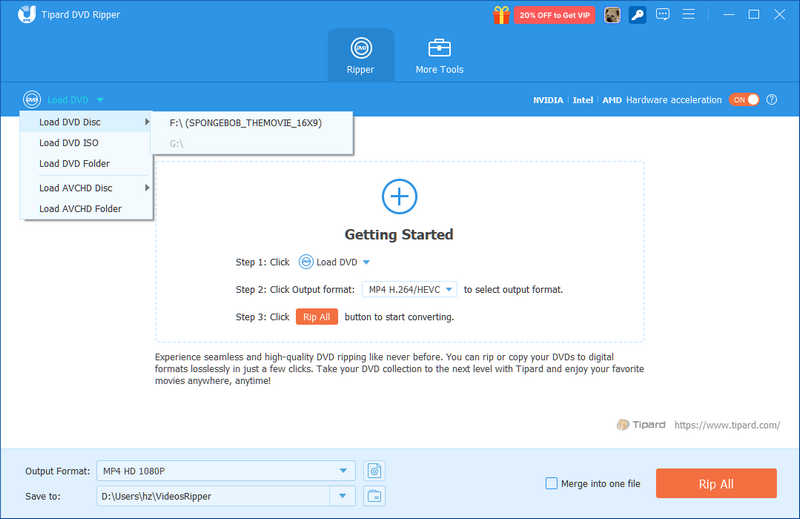Choose Load DVD Folder menu entry

[x=86, y=163]
